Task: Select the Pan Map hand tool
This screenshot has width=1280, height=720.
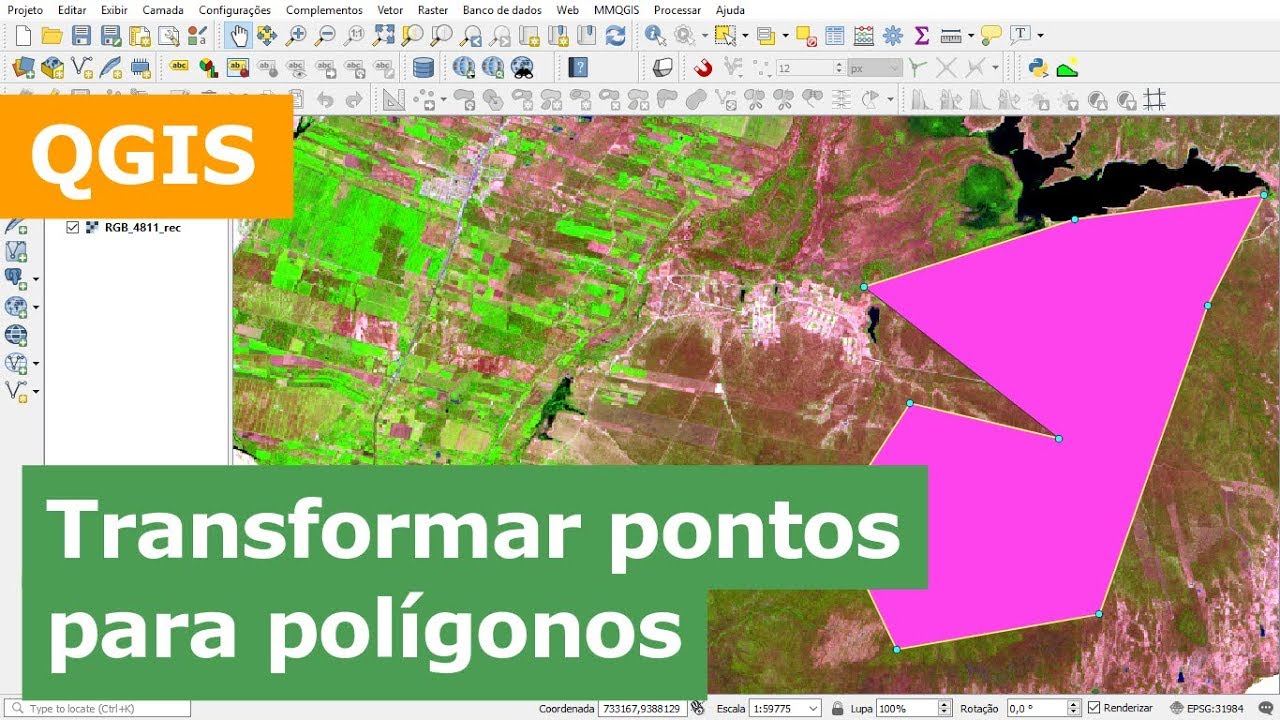Action: coord(238,36)
